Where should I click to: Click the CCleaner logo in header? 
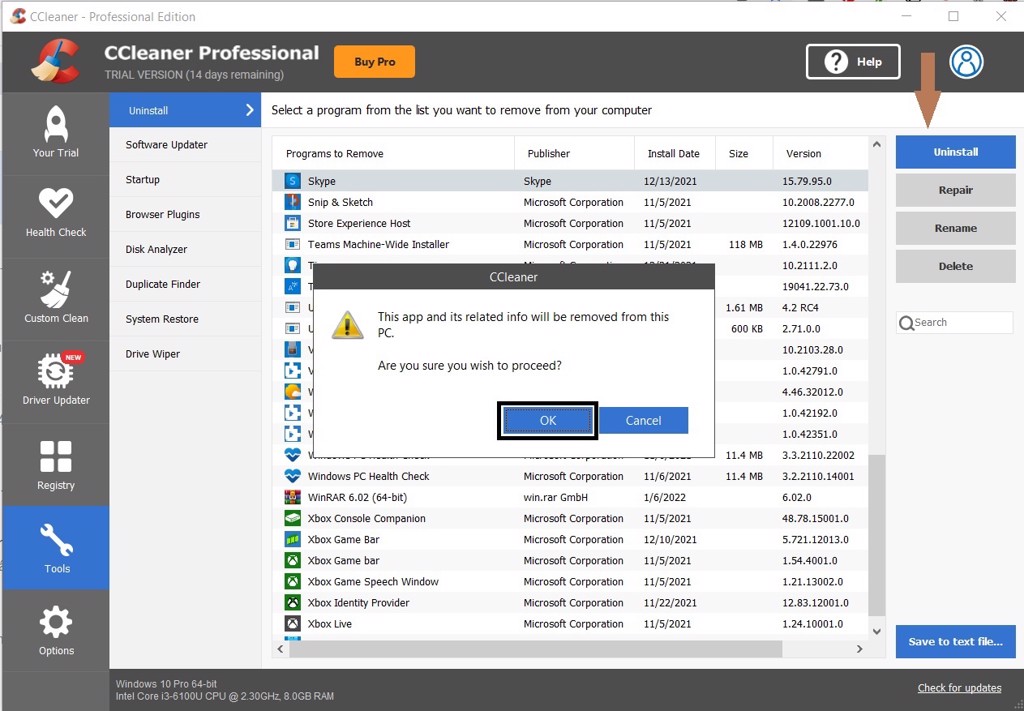56,61
